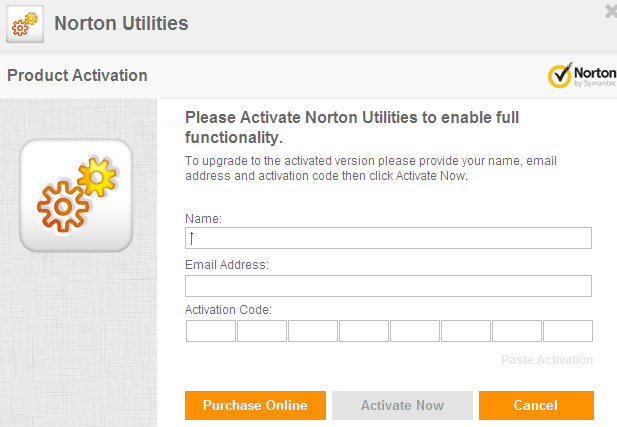Image resolution: width=617 pixels, height=427 pixels.
Task: Click the fifth Activation Code box
Action: (415, 331)
